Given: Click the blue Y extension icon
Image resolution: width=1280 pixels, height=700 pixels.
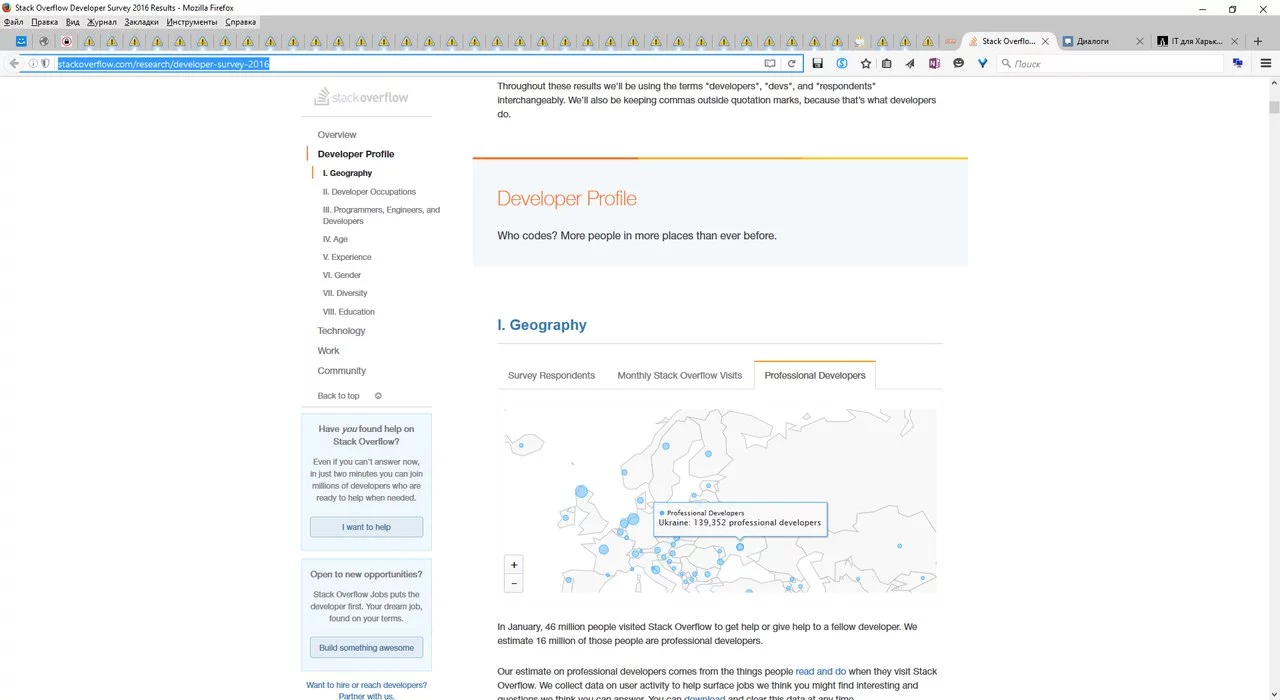Looking at the screenshot, I should click(x=982, y=63).
